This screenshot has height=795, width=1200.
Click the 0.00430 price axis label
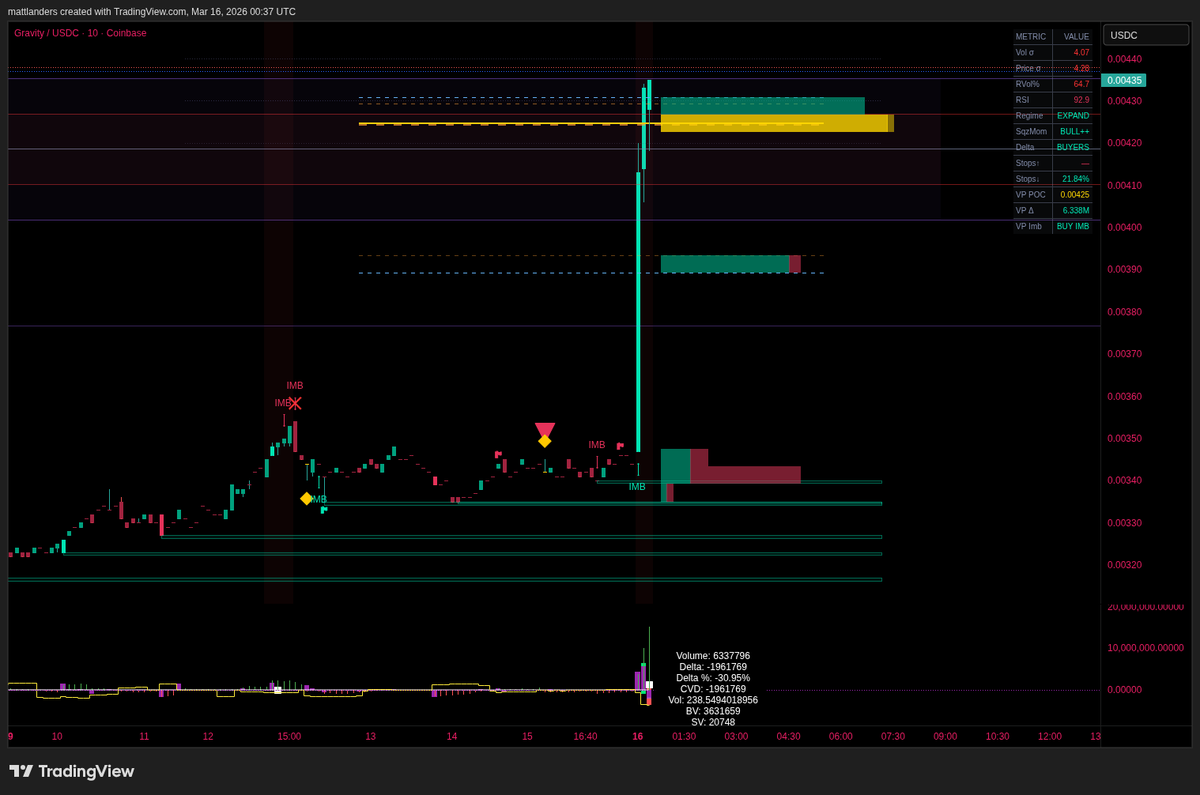click(1124, 101)
